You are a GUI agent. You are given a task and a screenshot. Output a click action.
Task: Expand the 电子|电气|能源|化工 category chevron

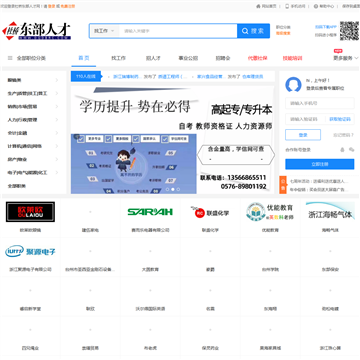57,173
